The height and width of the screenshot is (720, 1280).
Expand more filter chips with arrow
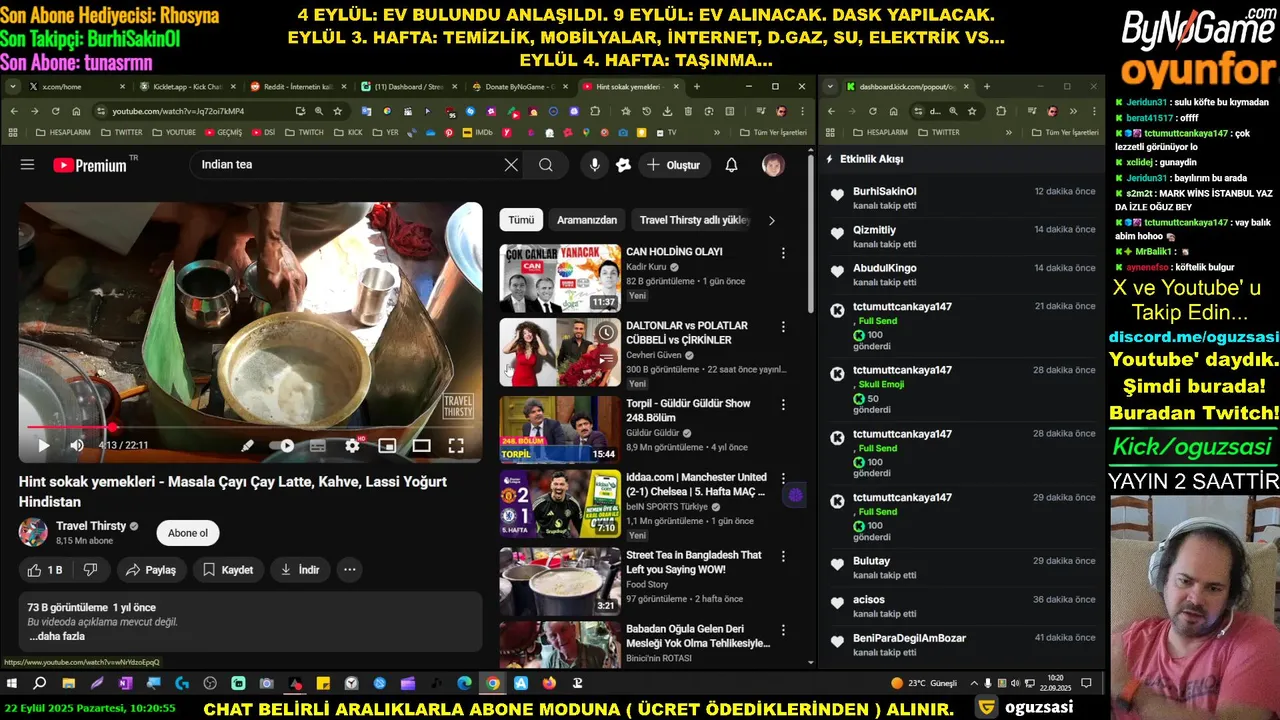point(771,220)
